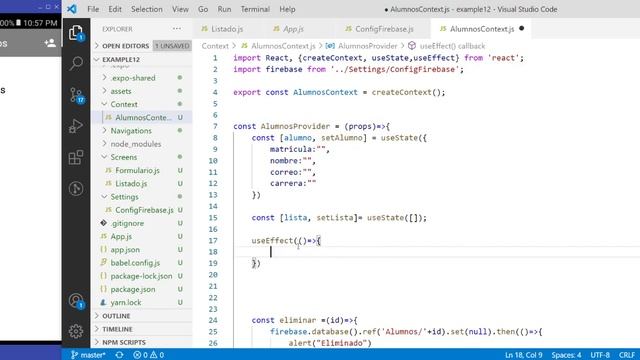Click unsaved dot on AlumnosContext.js tab
The height and width of the screenshot is (360, 640).
pyautogui.click(x=522, y=29)
